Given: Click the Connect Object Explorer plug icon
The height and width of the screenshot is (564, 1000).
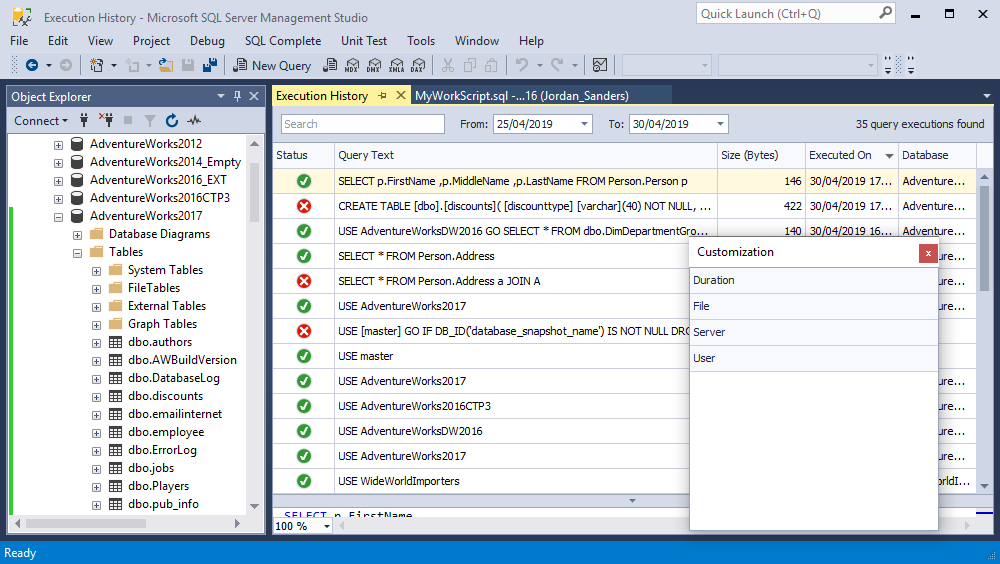Looking at the screenshot, I should pos(84,120).
